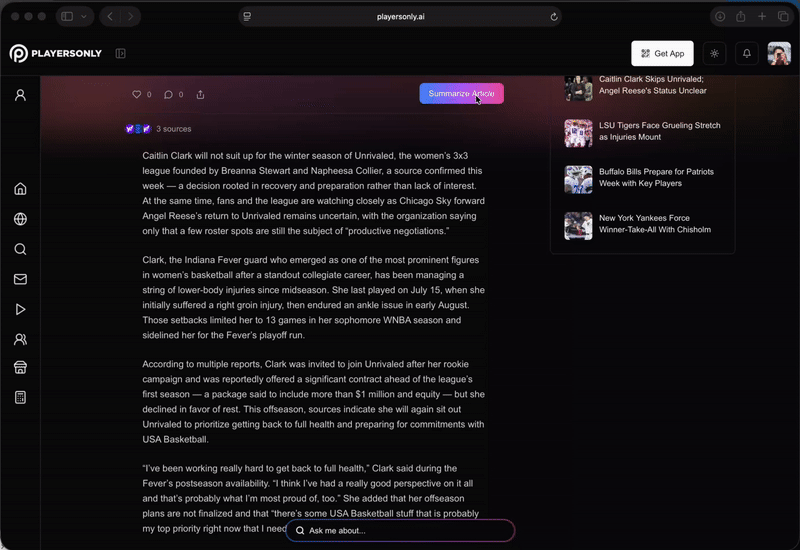800x550 pixels.
Task: Expand the Safari sidebar dropdown chevron
Action: 83,16
